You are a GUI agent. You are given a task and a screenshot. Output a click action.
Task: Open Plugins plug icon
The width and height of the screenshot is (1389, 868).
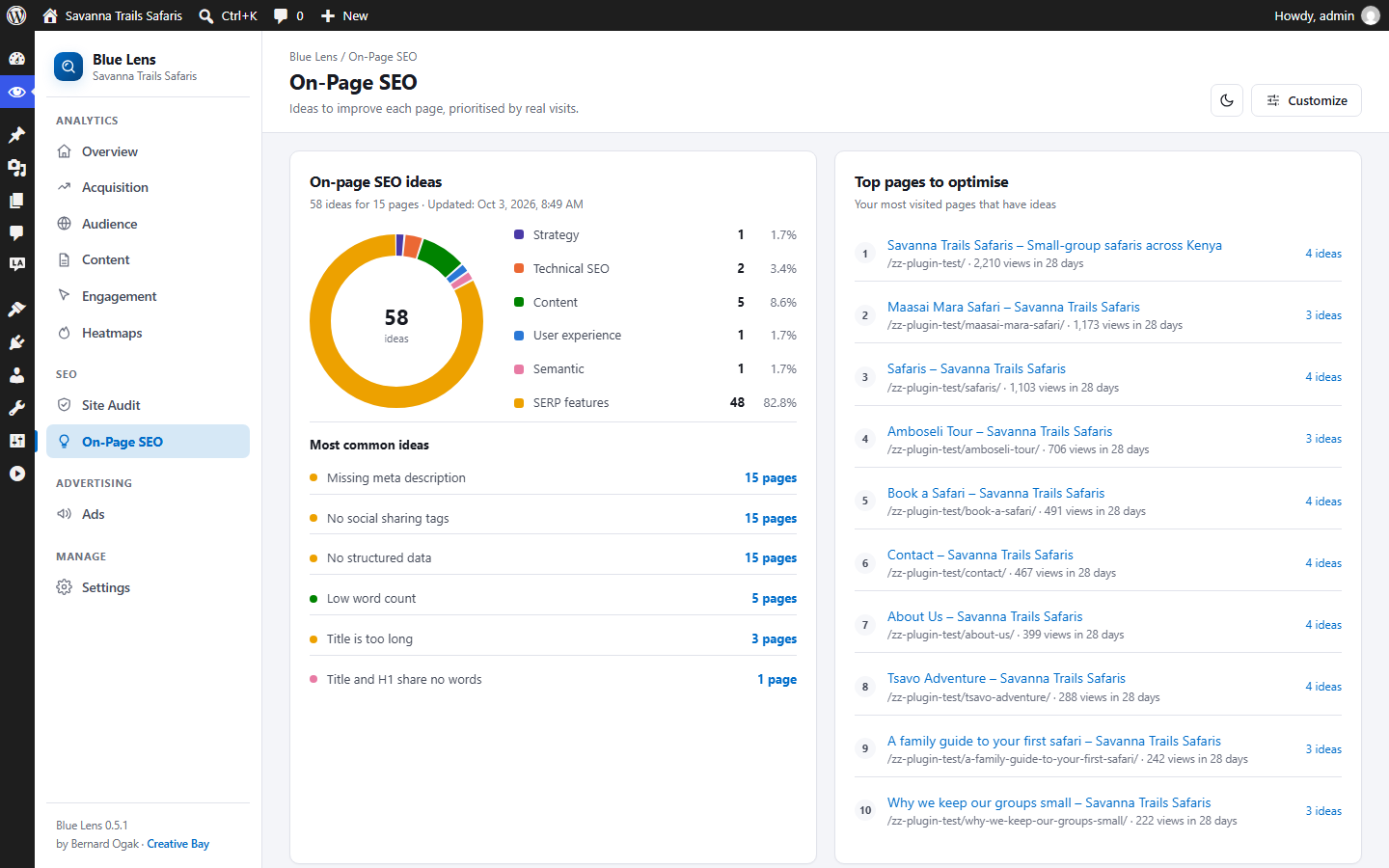pos(16,342)
